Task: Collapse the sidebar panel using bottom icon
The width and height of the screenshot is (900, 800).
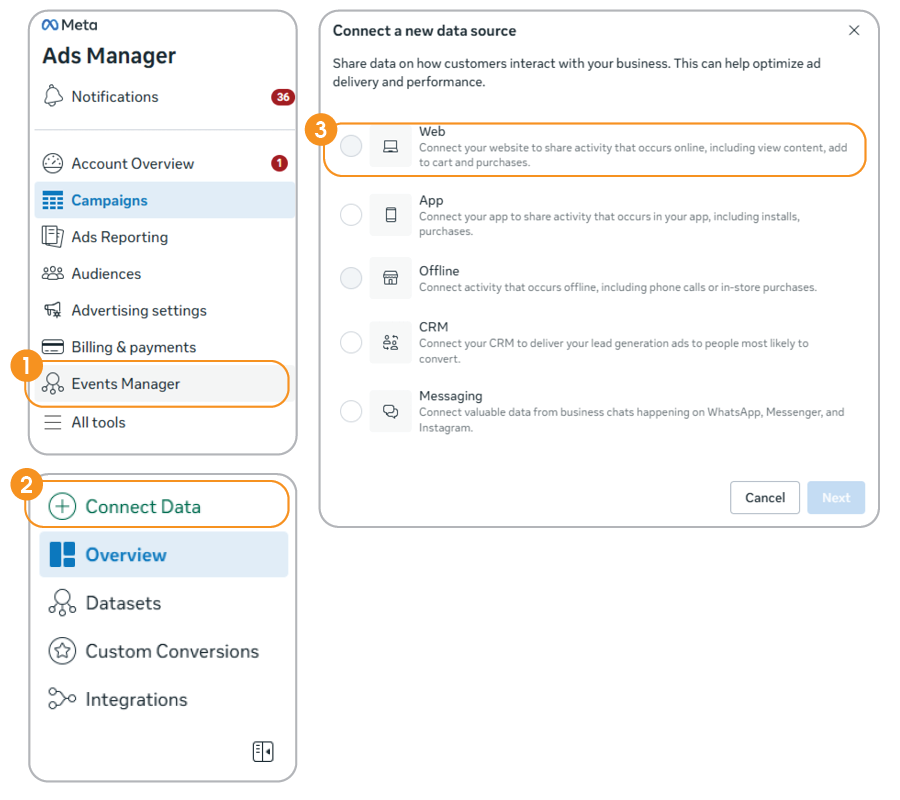Action: tap(263, 752)
